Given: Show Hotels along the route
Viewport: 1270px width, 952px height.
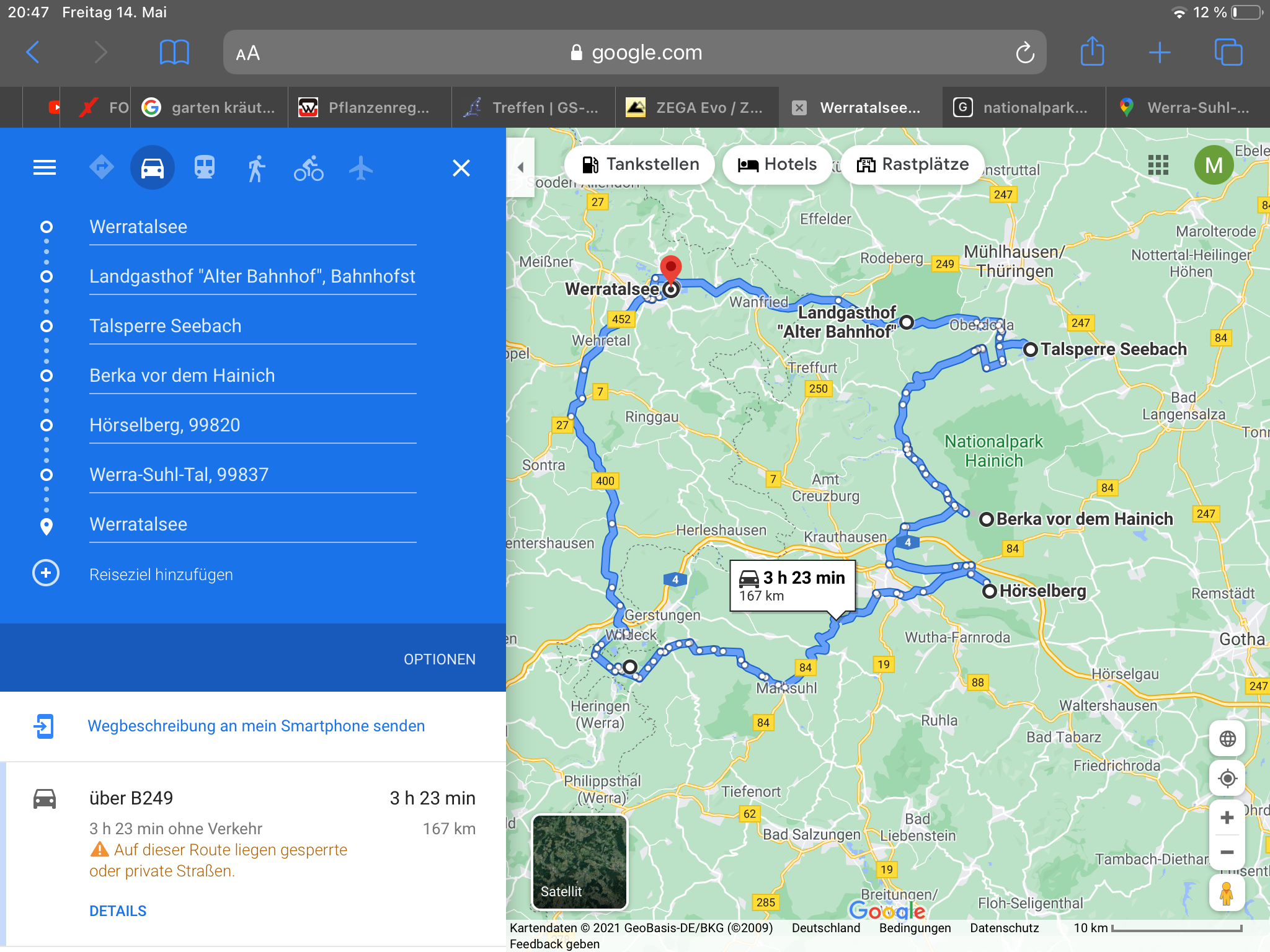Looking at the screenshot, I should coord(777,164).
